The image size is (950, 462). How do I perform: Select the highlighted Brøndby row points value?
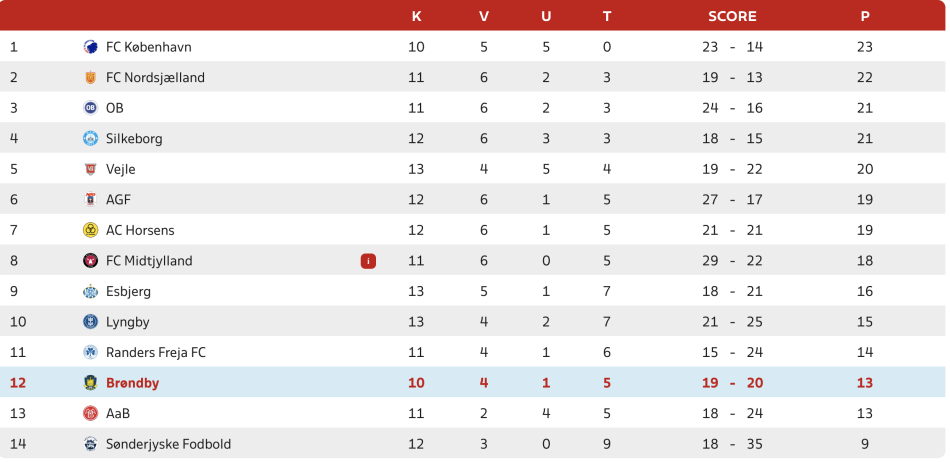(x=864, y=383)
